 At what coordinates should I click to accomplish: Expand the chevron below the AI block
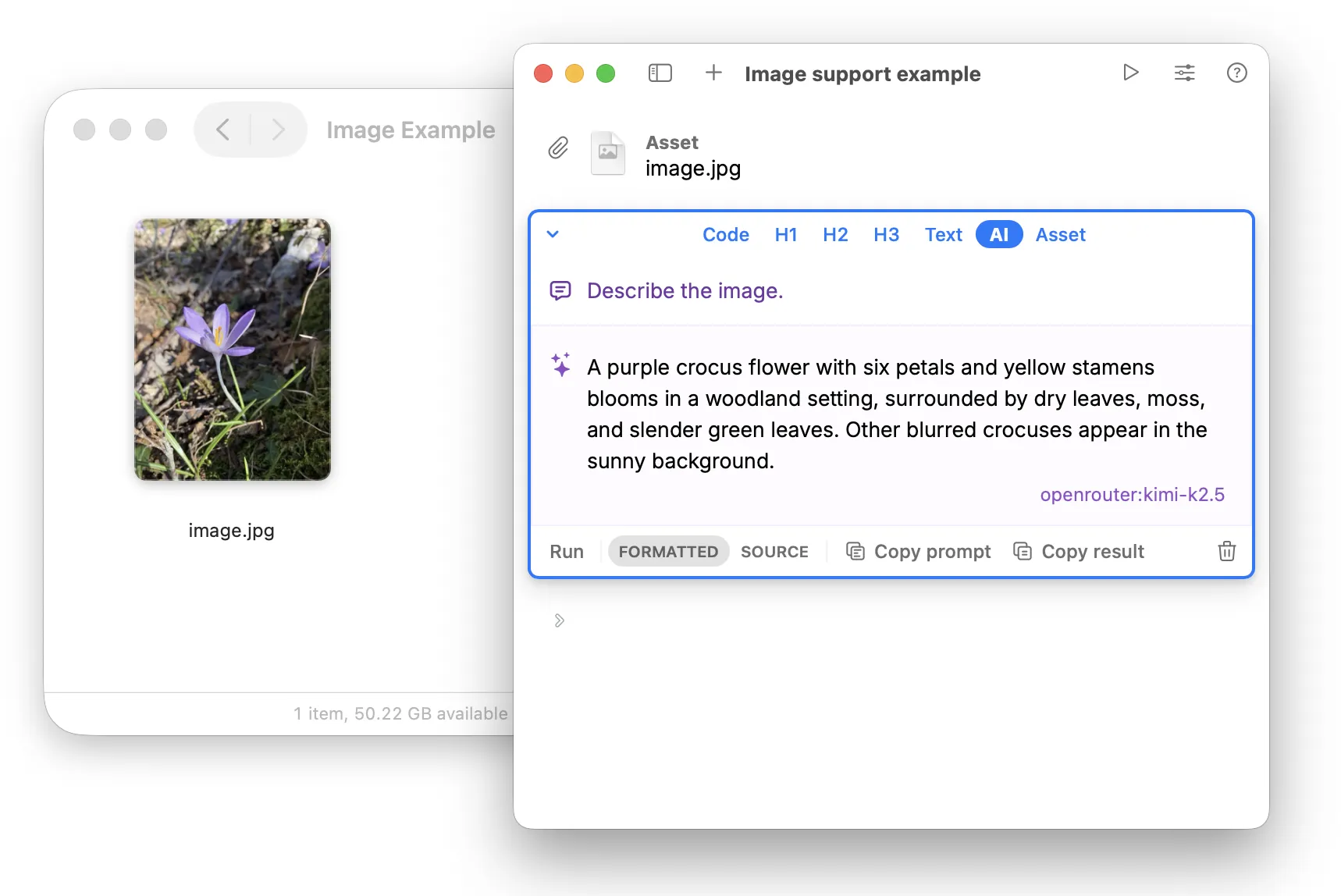559,620
